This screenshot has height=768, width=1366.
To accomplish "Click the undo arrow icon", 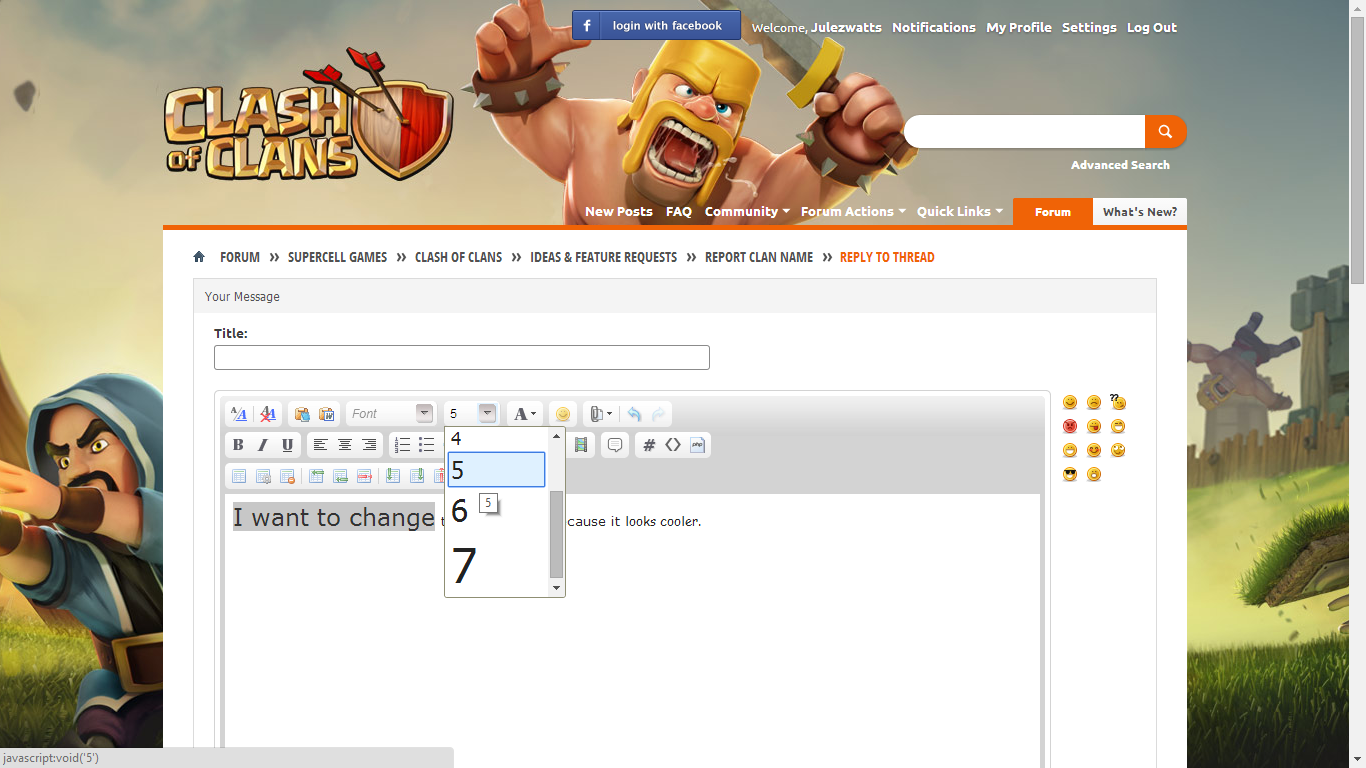I will tap(634, 414).
